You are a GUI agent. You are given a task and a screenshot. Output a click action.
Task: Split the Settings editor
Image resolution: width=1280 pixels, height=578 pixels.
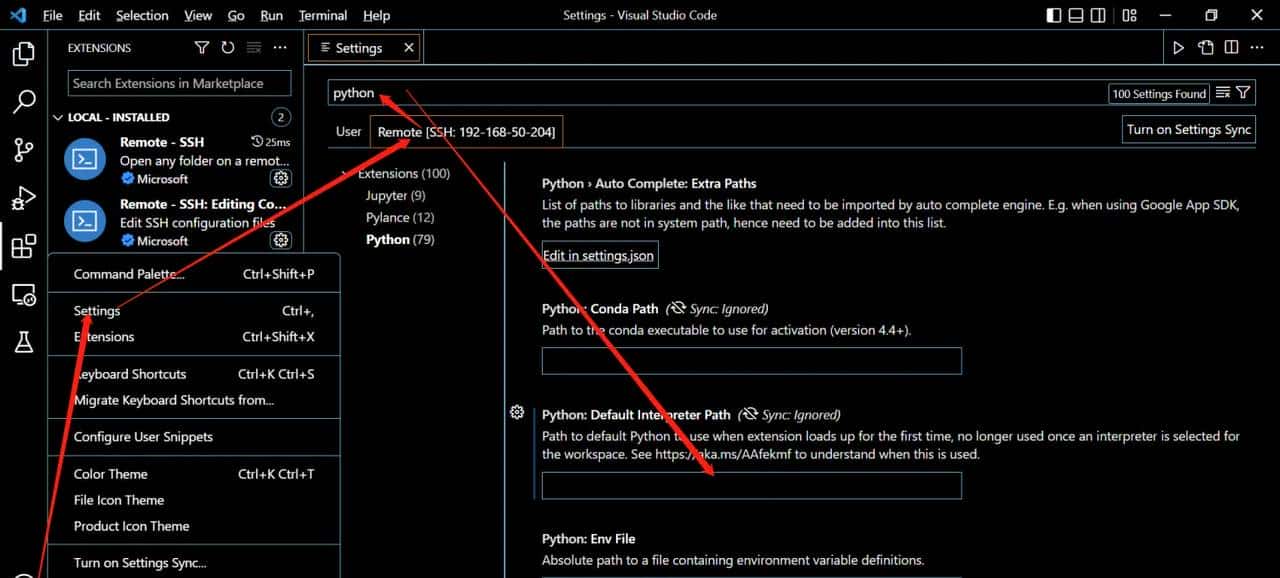[1229, 46]
